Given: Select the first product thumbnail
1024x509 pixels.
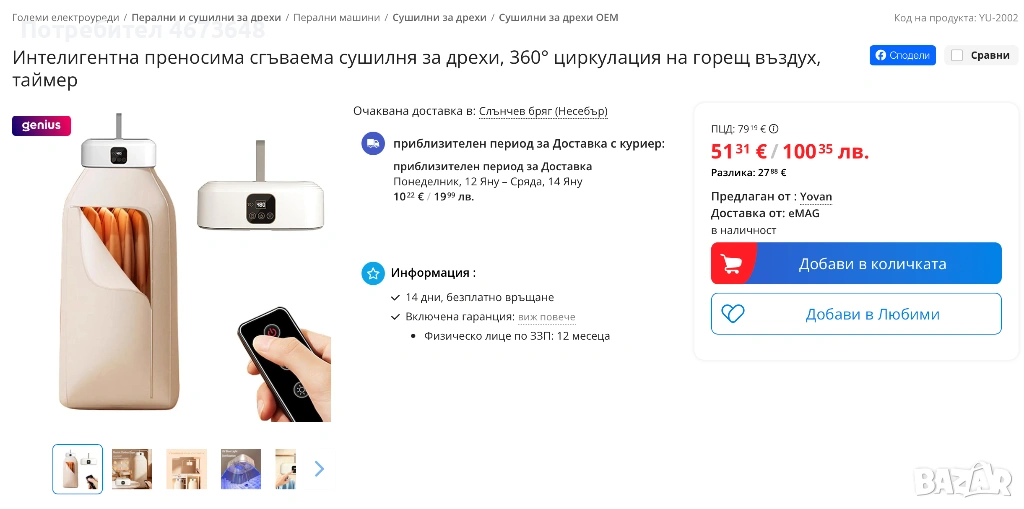Looking at the screenshot, I should click(78, 469).
